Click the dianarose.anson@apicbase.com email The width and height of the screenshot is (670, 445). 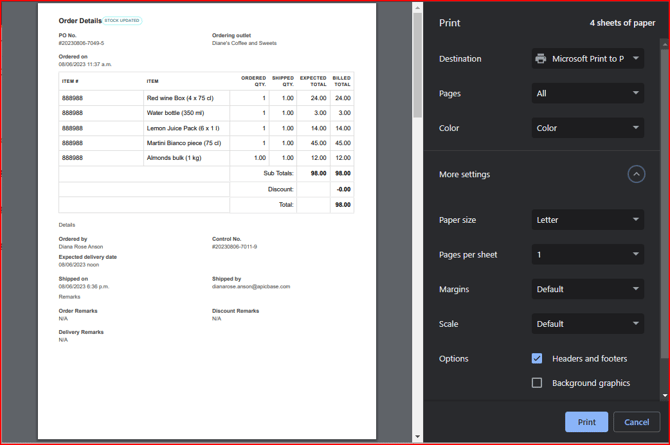pos(251,286)
